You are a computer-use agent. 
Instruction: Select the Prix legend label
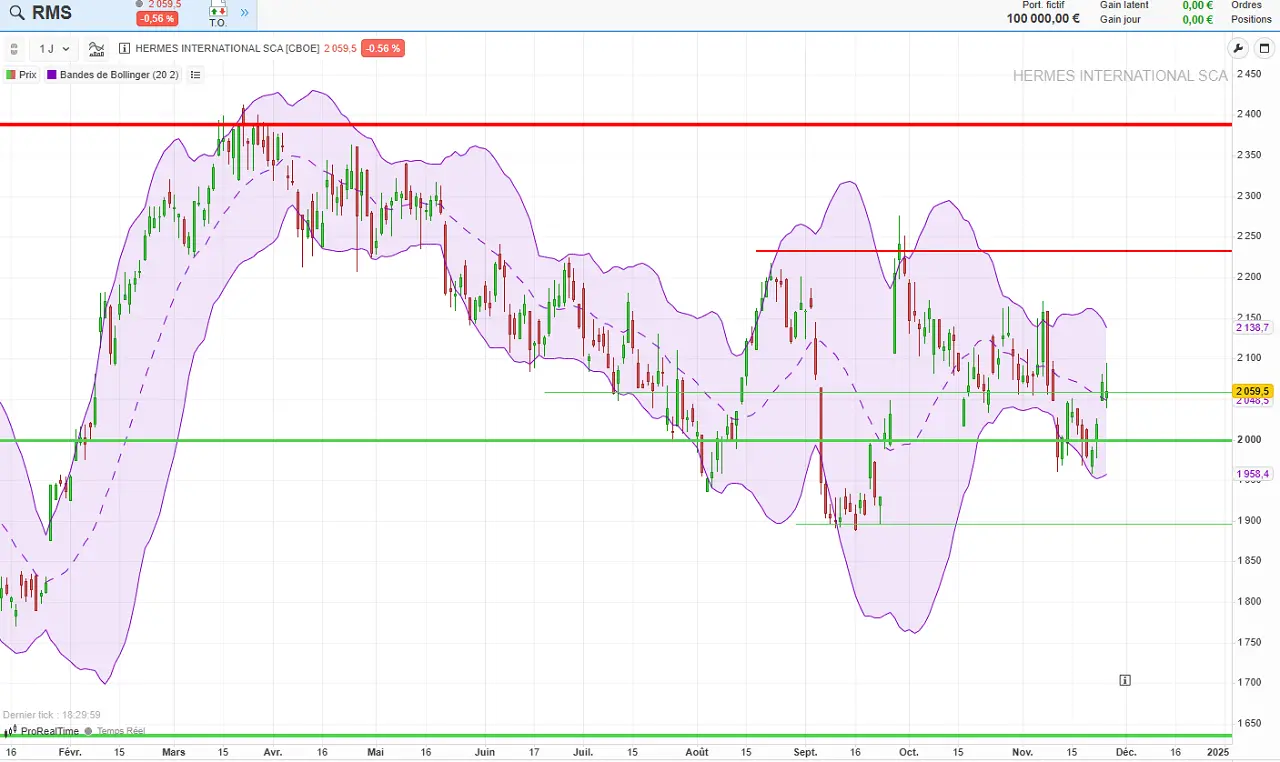[28, 75]
